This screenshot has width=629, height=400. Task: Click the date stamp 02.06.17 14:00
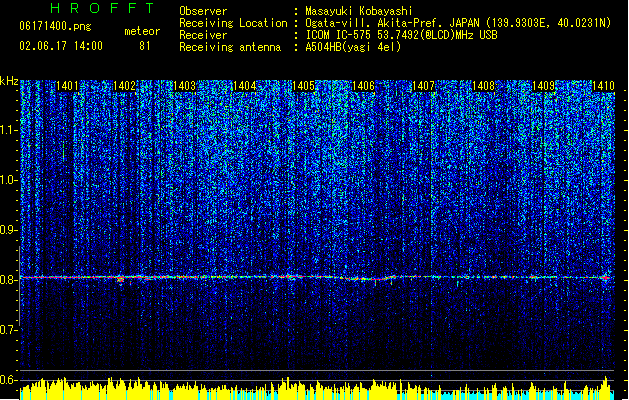[x=61, y=46]
